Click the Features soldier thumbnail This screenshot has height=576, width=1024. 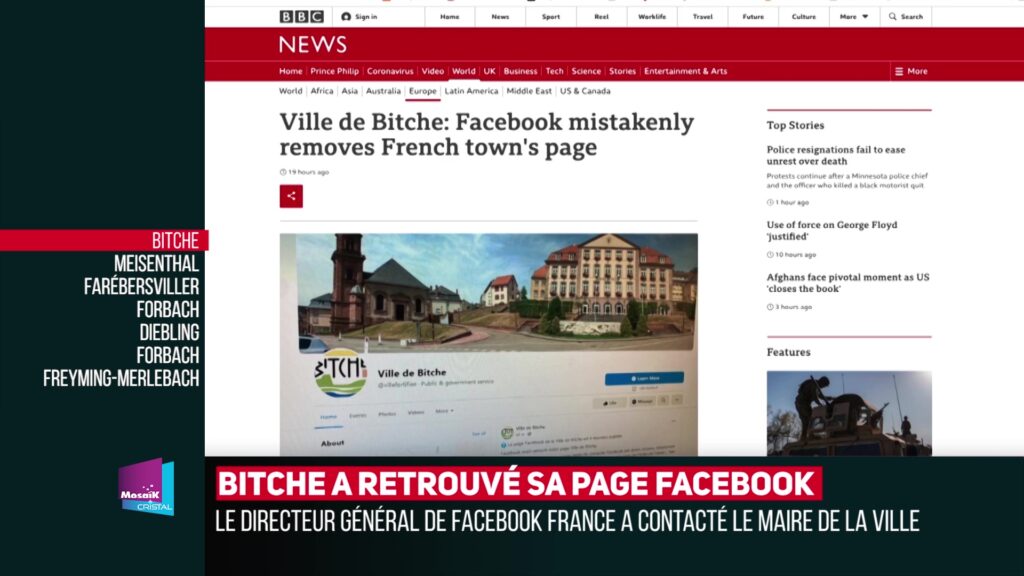tap(849, 413)
